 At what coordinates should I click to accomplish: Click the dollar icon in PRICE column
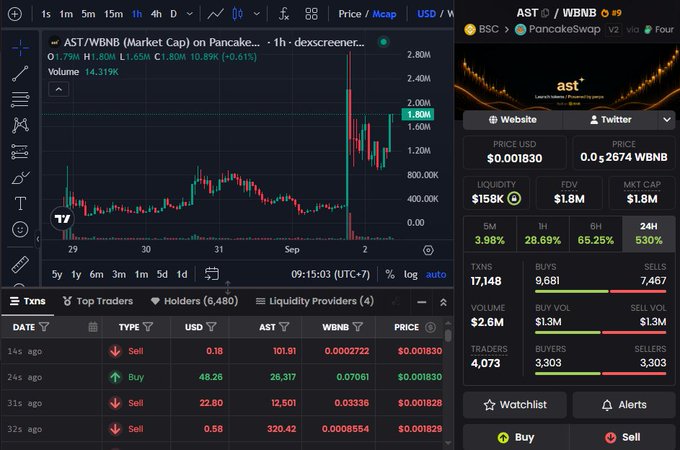pos(430,327)
